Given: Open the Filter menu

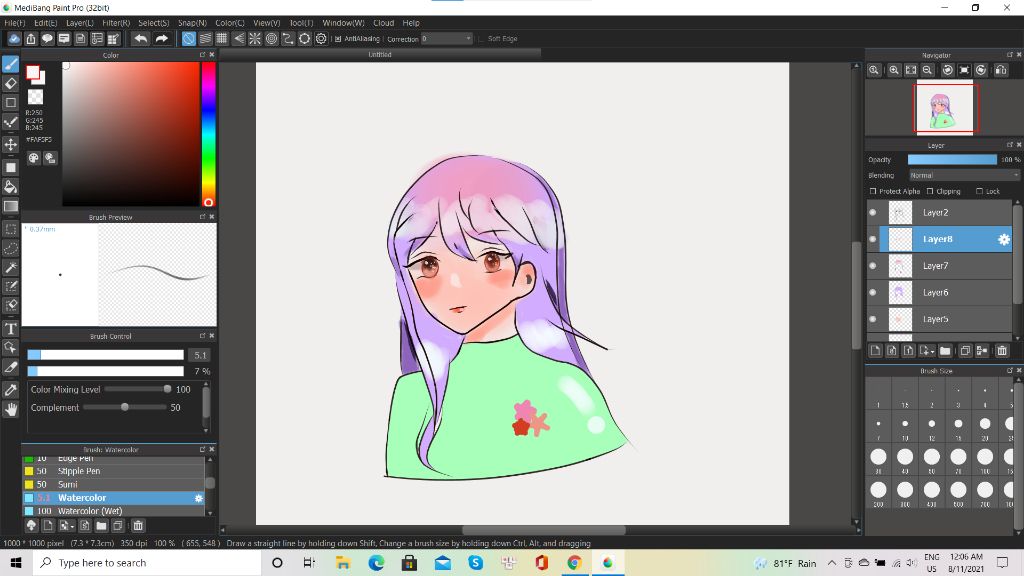Looking at the screenshot, I should pyautogui.click(x=116, y=23).
